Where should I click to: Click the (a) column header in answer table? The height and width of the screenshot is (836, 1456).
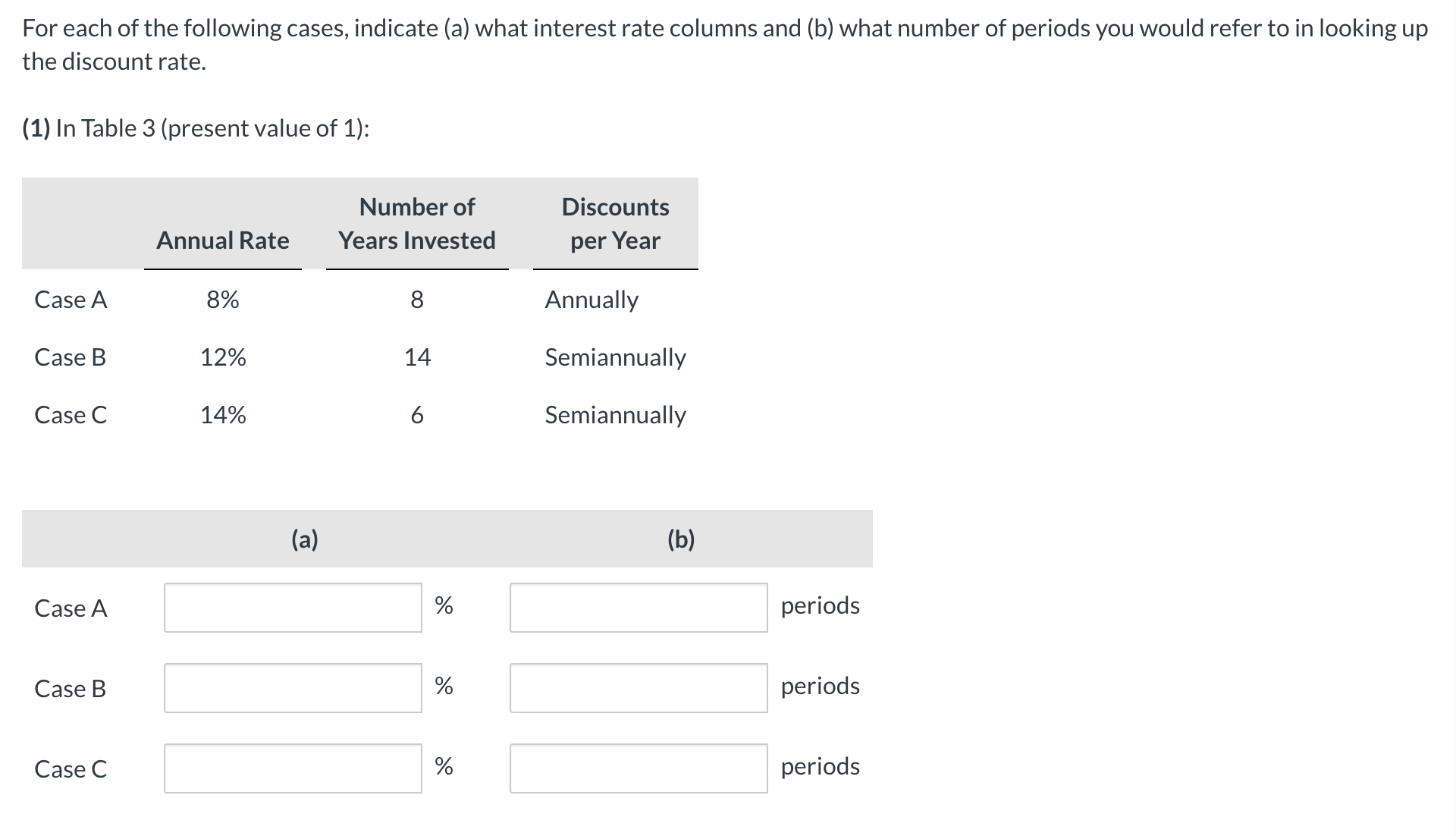(304, 539)
